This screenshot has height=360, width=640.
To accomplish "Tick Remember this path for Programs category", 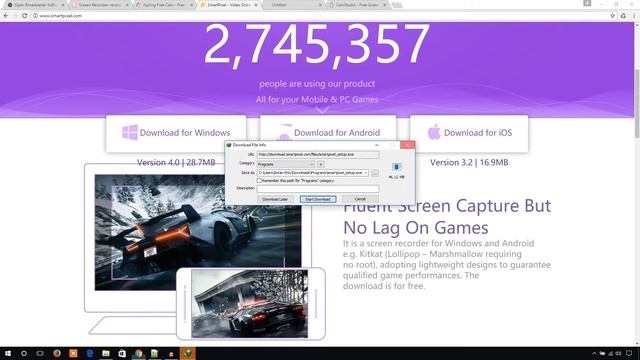I will (259, 180).
